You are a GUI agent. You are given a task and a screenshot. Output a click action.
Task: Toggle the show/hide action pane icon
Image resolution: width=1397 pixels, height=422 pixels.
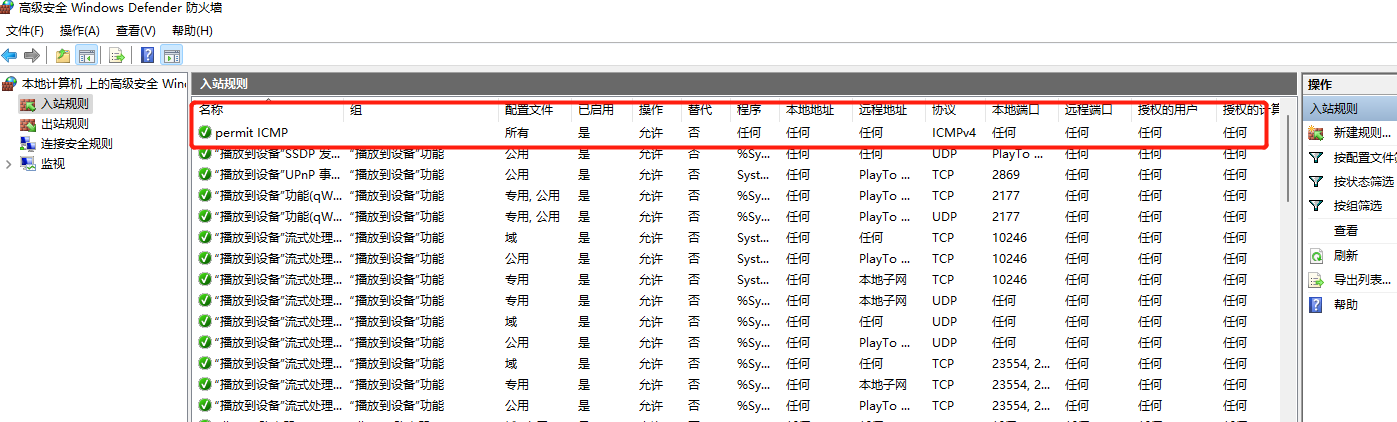coord(171,56)
